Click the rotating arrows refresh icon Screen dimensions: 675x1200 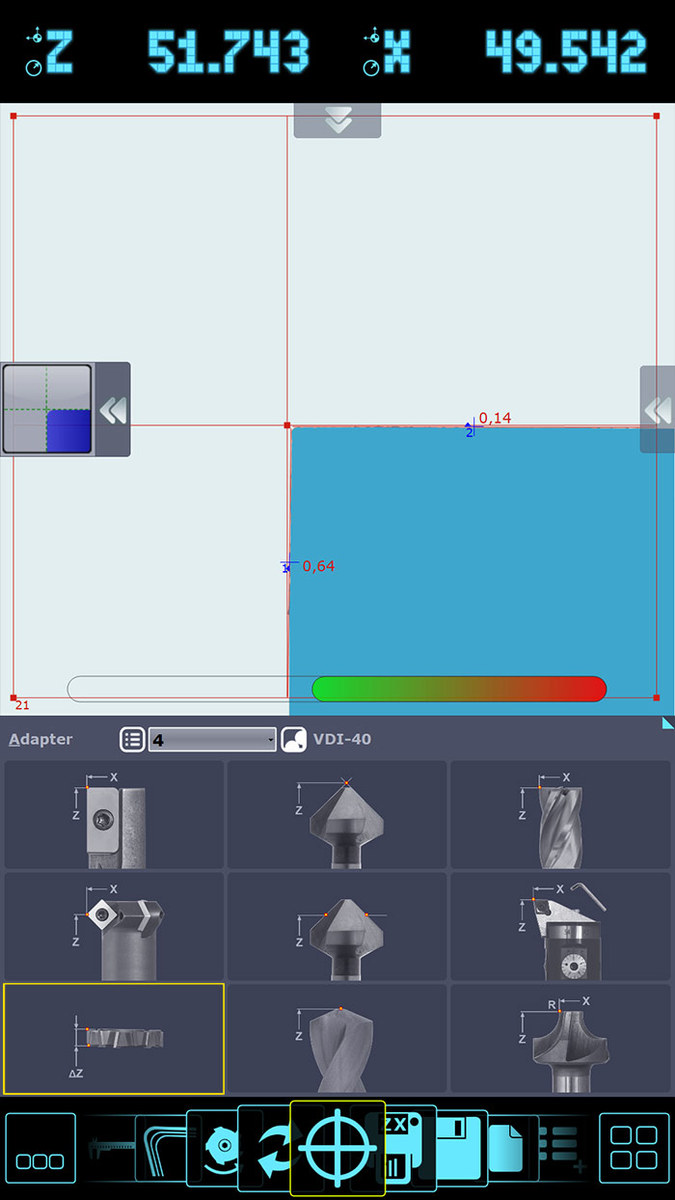point(274,1150)
